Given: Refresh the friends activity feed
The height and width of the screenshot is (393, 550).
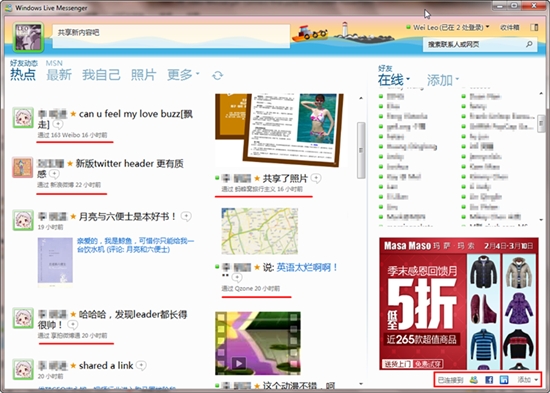Looking at the screenshot, I should coord(217,75).
